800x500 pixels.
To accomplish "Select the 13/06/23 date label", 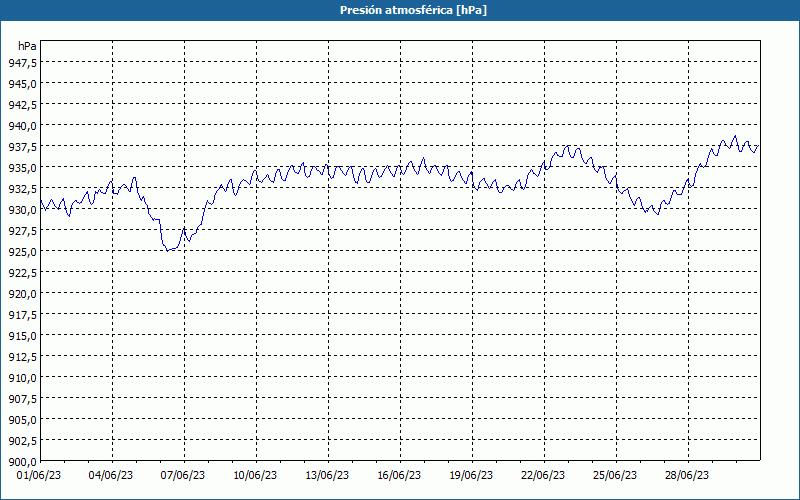I will [x=327, y=476].
